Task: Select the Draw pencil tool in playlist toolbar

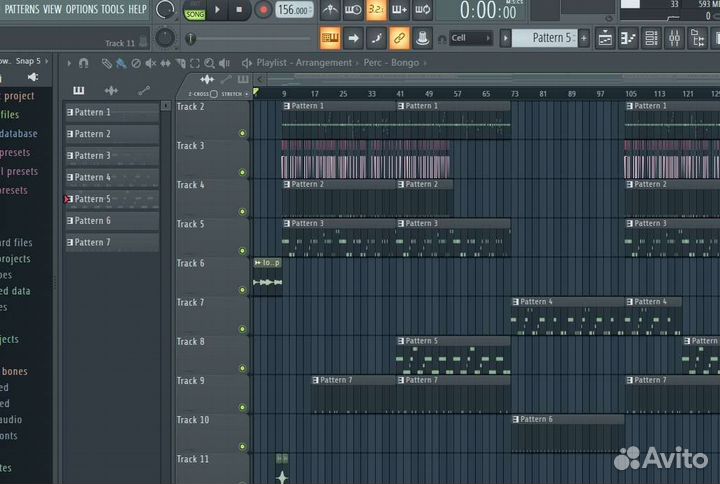Action: pos(108,63)
